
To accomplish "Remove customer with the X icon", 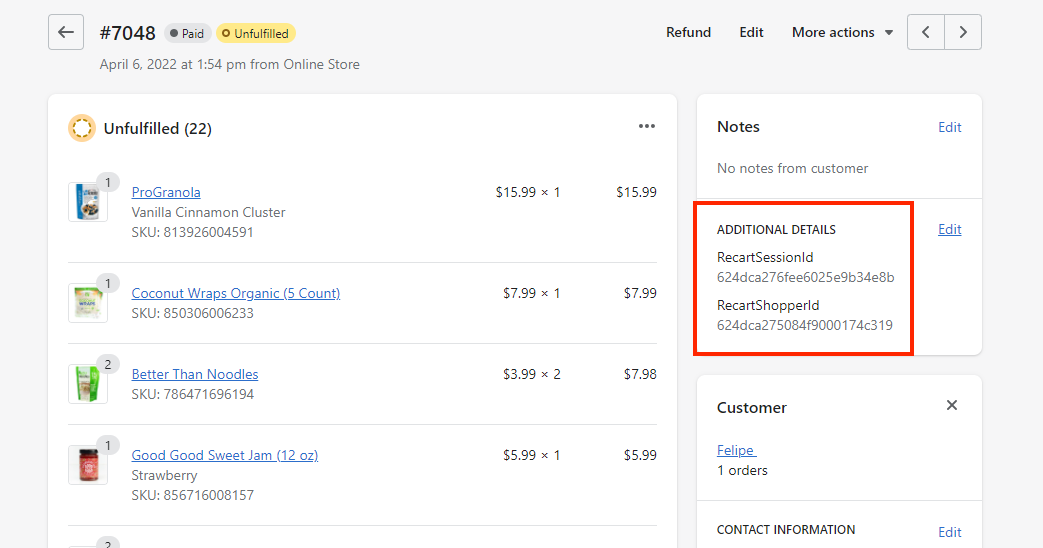I will point(952,405).
